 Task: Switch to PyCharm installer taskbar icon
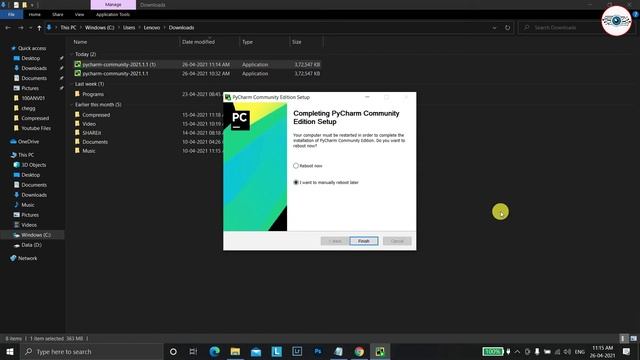click(380, 351)
